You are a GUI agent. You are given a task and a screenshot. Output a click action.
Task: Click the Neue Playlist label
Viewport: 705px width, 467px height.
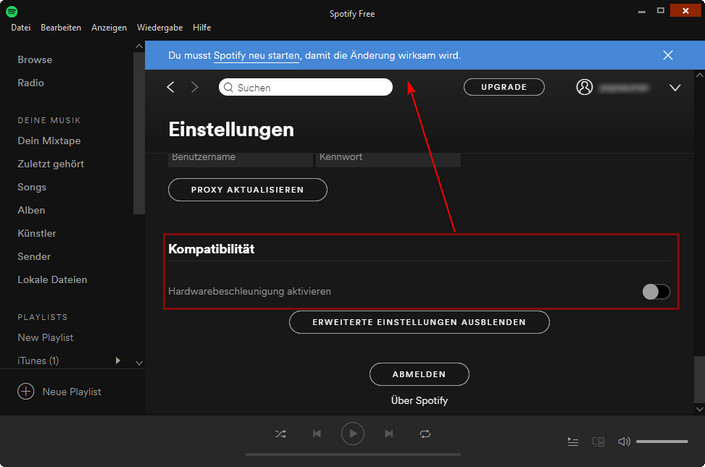(x=72, y=392)
